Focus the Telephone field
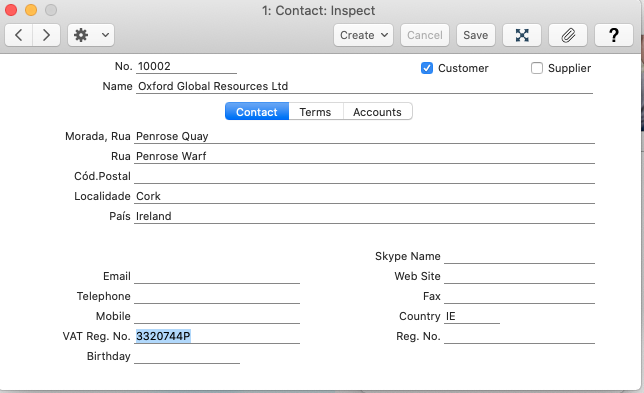Screen dimensions: 644x393 pyautogui.click(x=217, y=296)
